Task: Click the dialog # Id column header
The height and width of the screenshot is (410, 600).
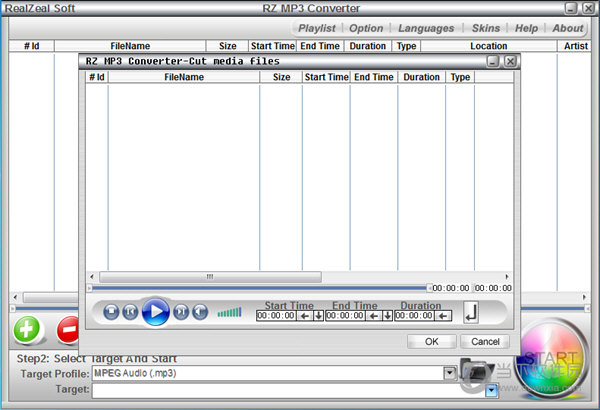Action: coord(97,77)
